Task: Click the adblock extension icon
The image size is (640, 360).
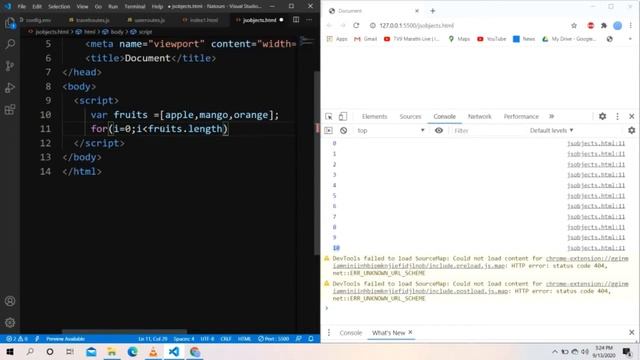Action: (591, 25)
